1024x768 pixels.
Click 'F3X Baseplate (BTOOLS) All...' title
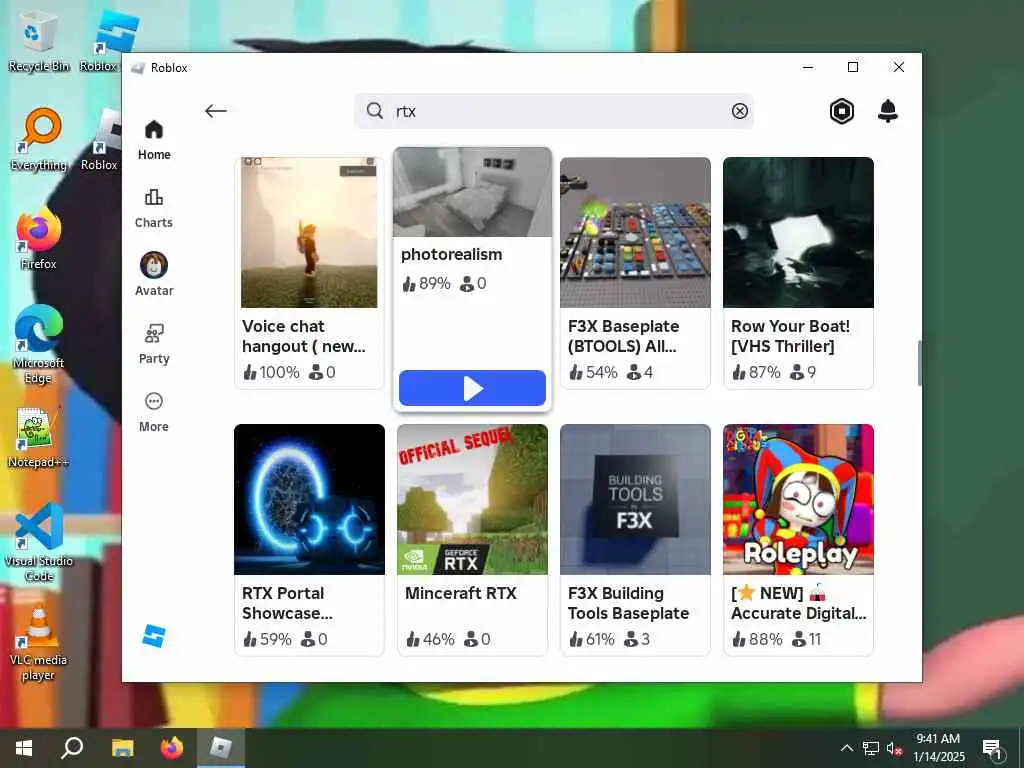pyautogui.click(x=624, y=336)
